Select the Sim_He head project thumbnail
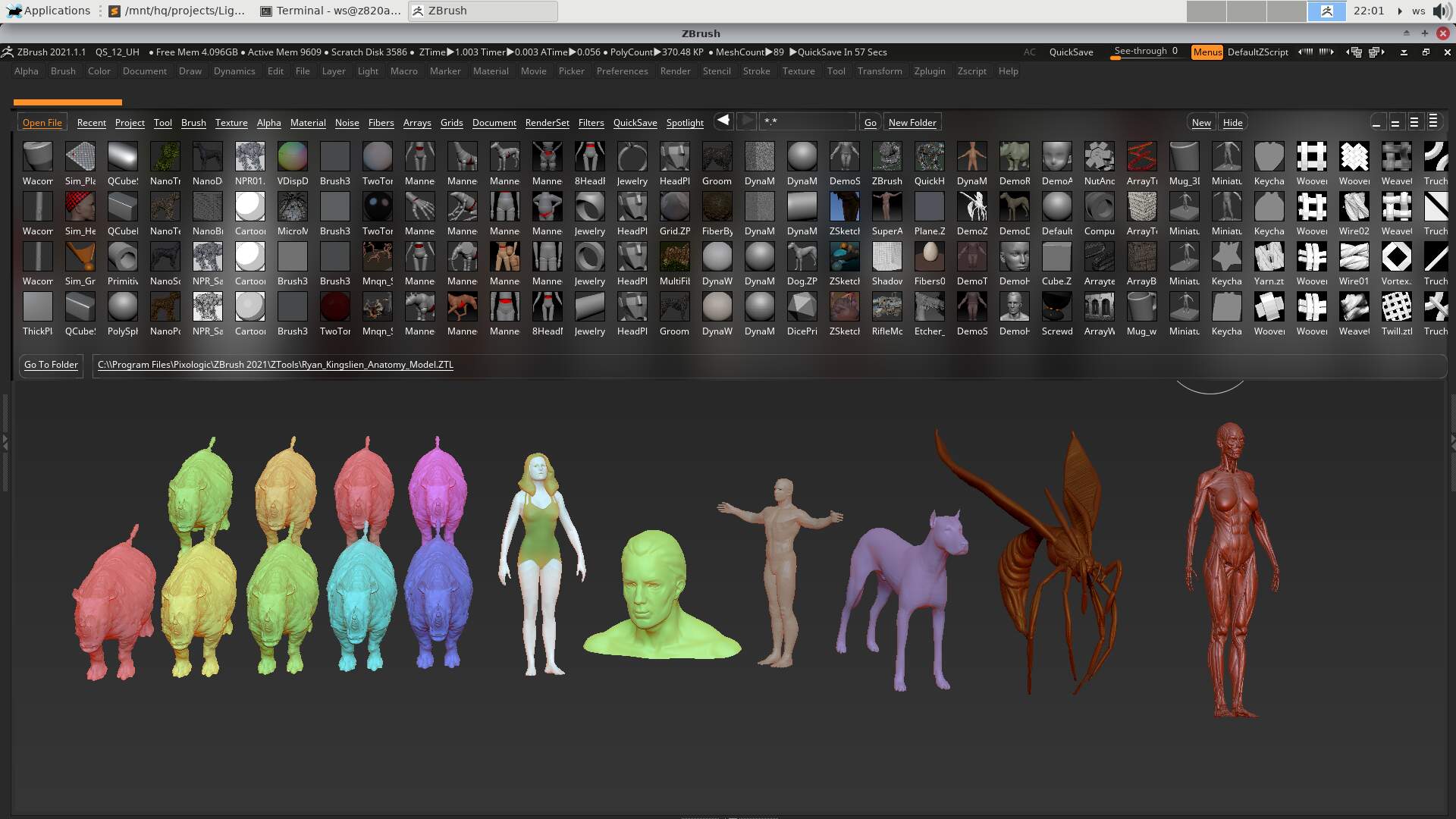The width and height of the screenshot is (1456, 819). 80,206
